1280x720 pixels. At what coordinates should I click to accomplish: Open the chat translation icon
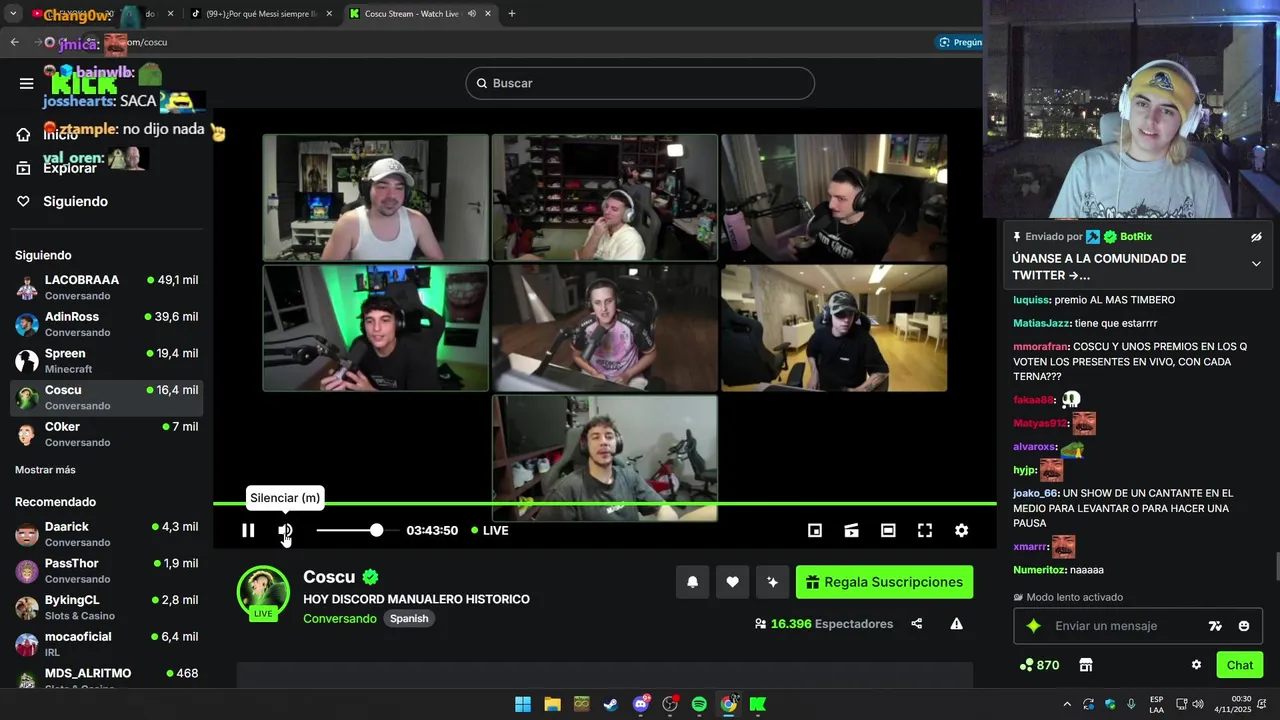coord(1215,626)
